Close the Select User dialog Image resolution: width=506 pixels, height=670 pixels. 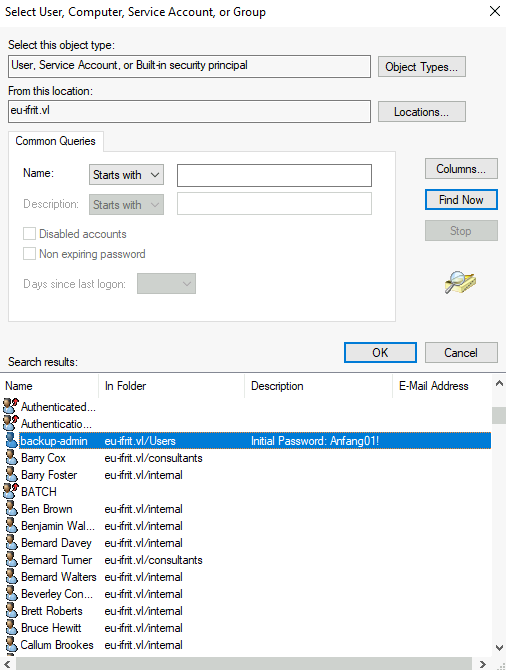(494, 11)
